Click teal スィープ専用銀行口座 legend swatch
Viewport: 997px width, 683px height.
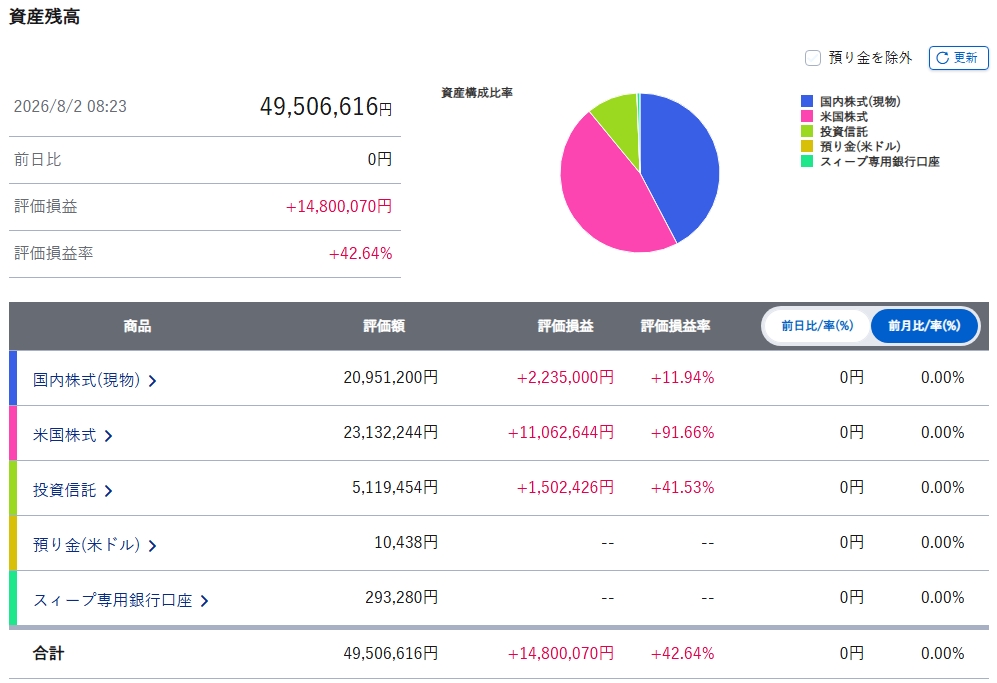click(x=807, y=161)
